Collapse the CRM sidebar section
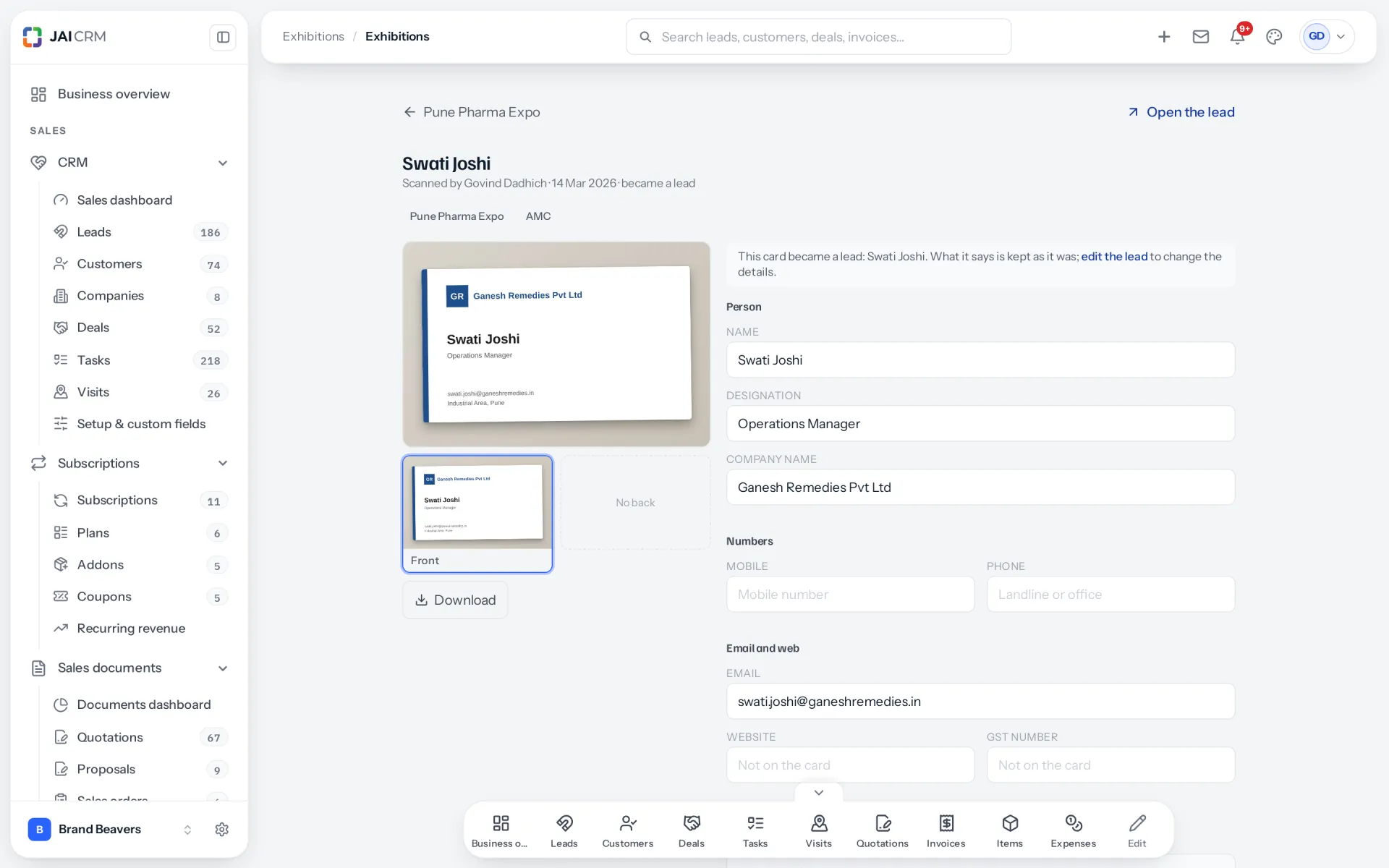1389x868 pixels. (223, 163)
